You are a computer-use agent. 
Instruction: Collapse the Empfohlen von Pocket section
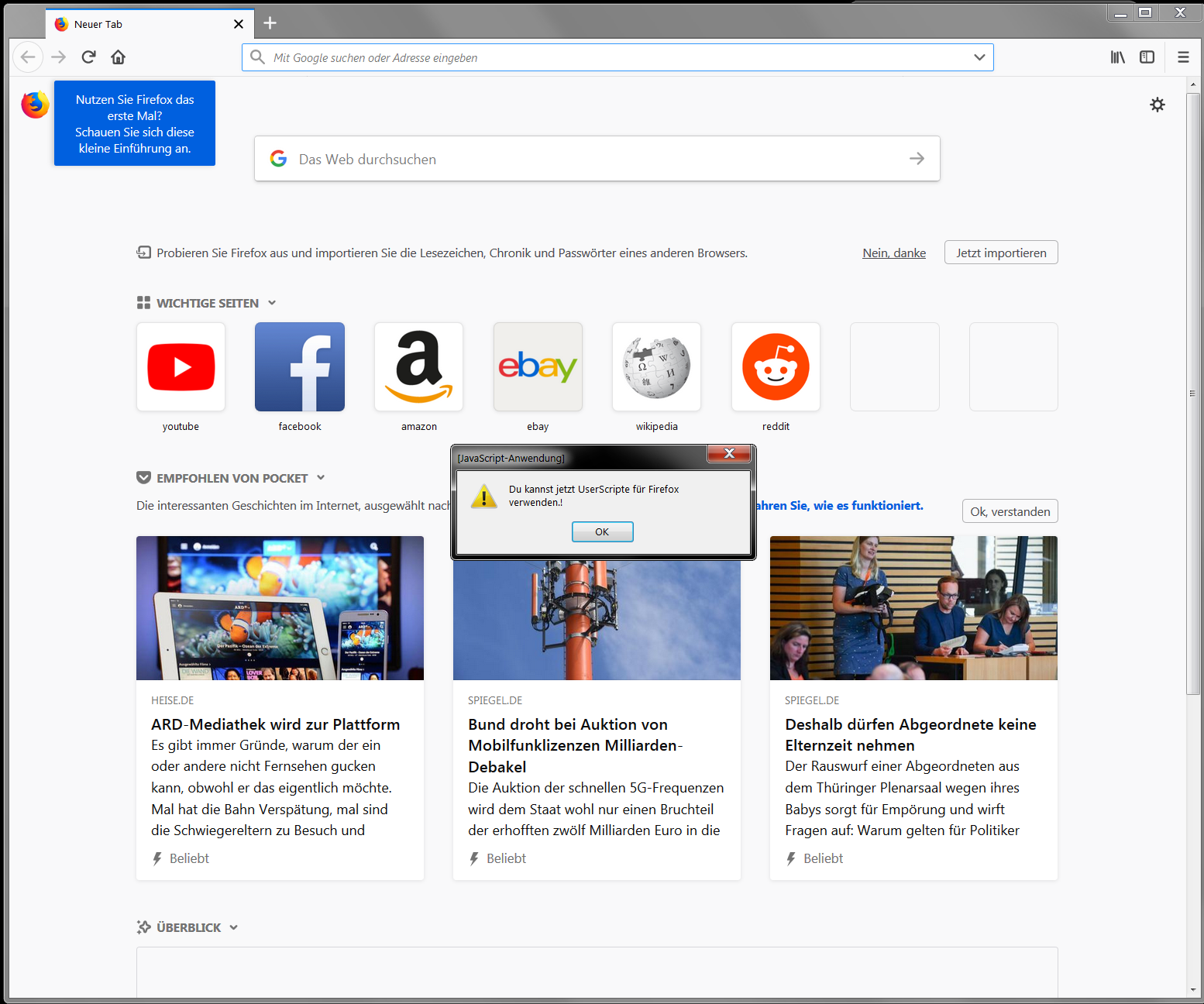coord(321,478)
